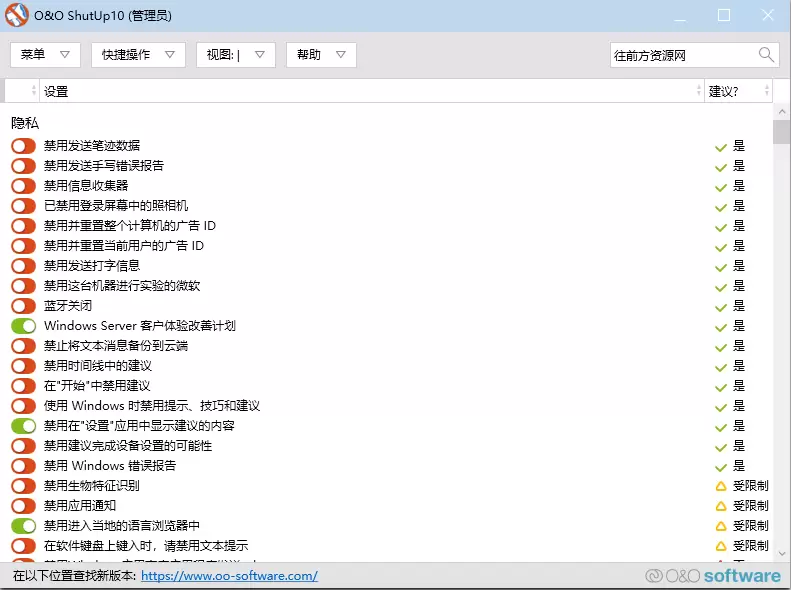The height and width of the screenshot is (590, 791).
Task: Toggle 已禁用登录屏幕中的照相机 switch
Action: click(x=23, y=206)
